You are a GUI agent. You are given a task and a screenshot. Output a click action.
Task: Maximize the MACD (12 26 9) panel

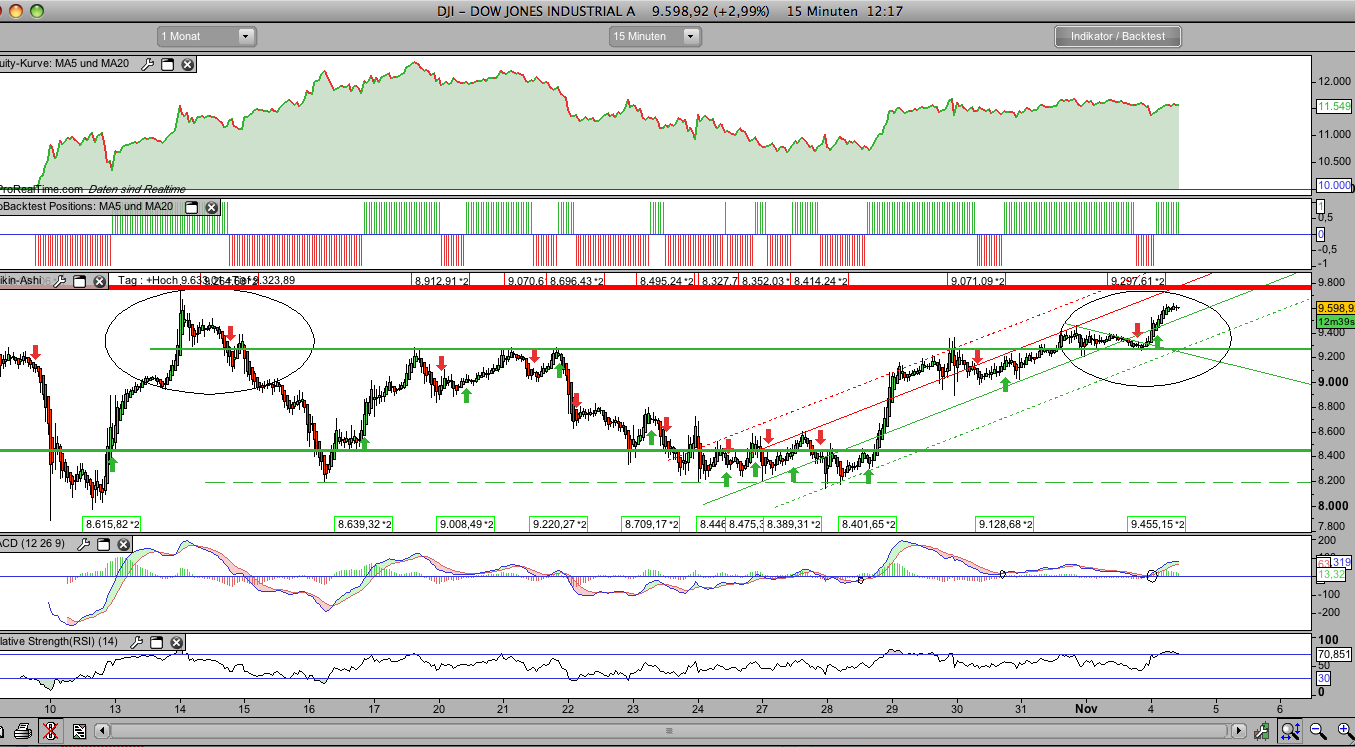(102, 544)
